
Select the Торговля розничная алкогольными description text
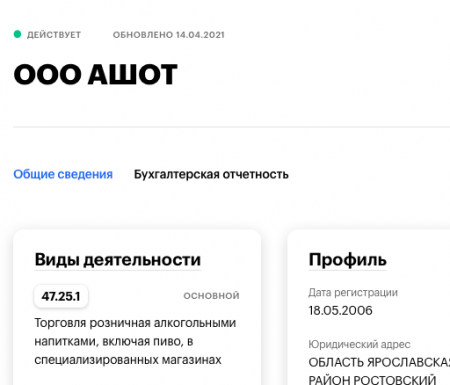[x=135, y=341]
